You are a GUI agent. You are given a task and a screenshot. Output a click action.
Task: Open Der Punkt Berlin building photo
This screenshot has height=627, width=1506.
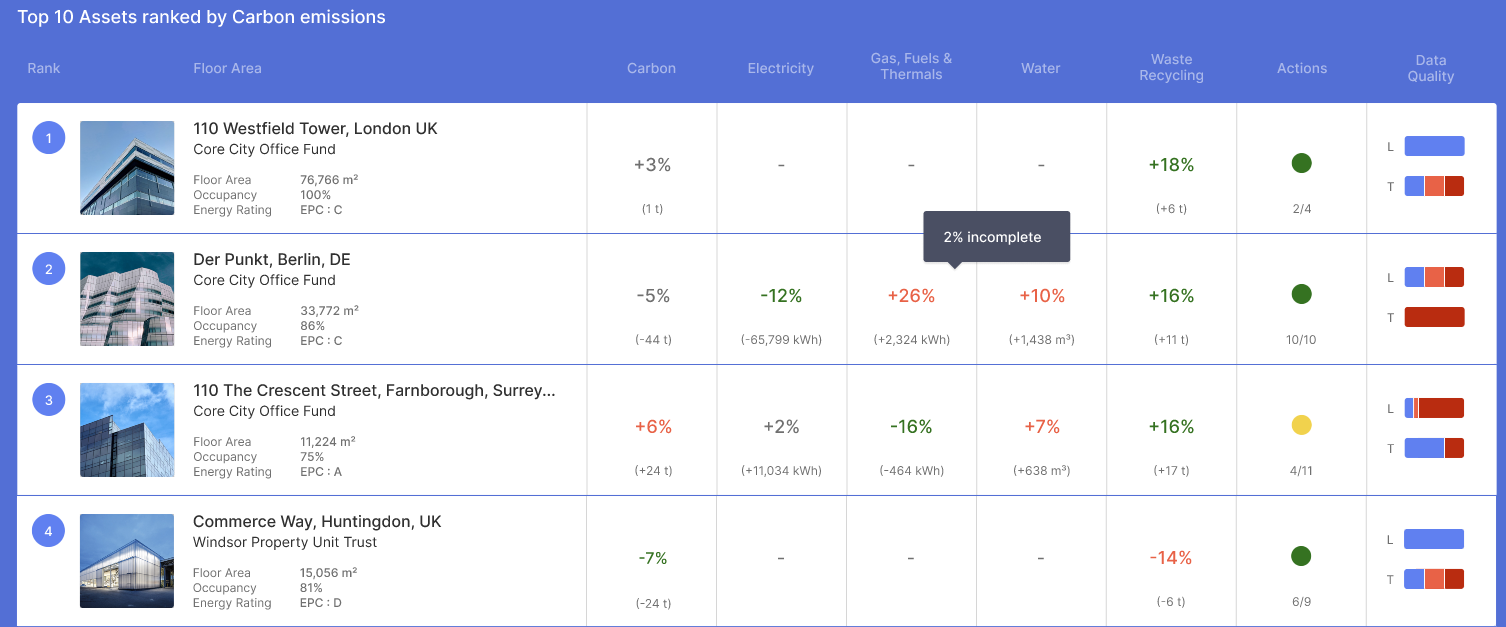point(127,299)
